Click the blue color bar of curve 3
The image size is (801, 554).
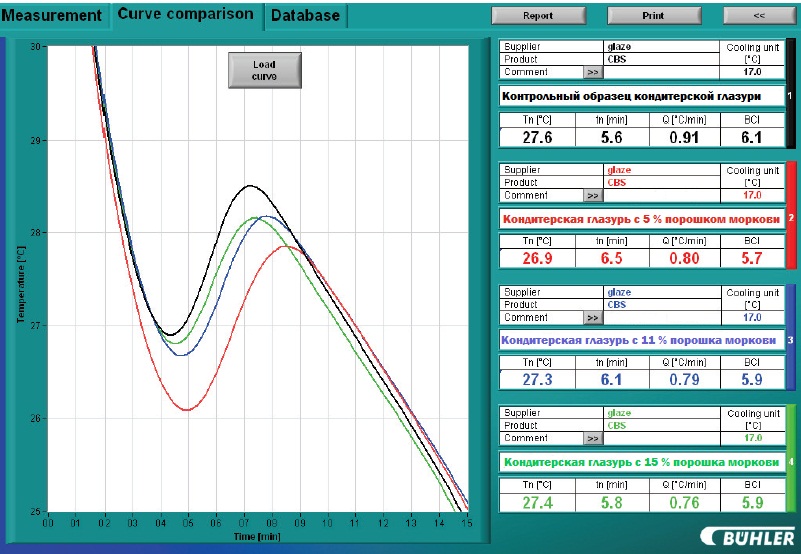tap(791, 338)
